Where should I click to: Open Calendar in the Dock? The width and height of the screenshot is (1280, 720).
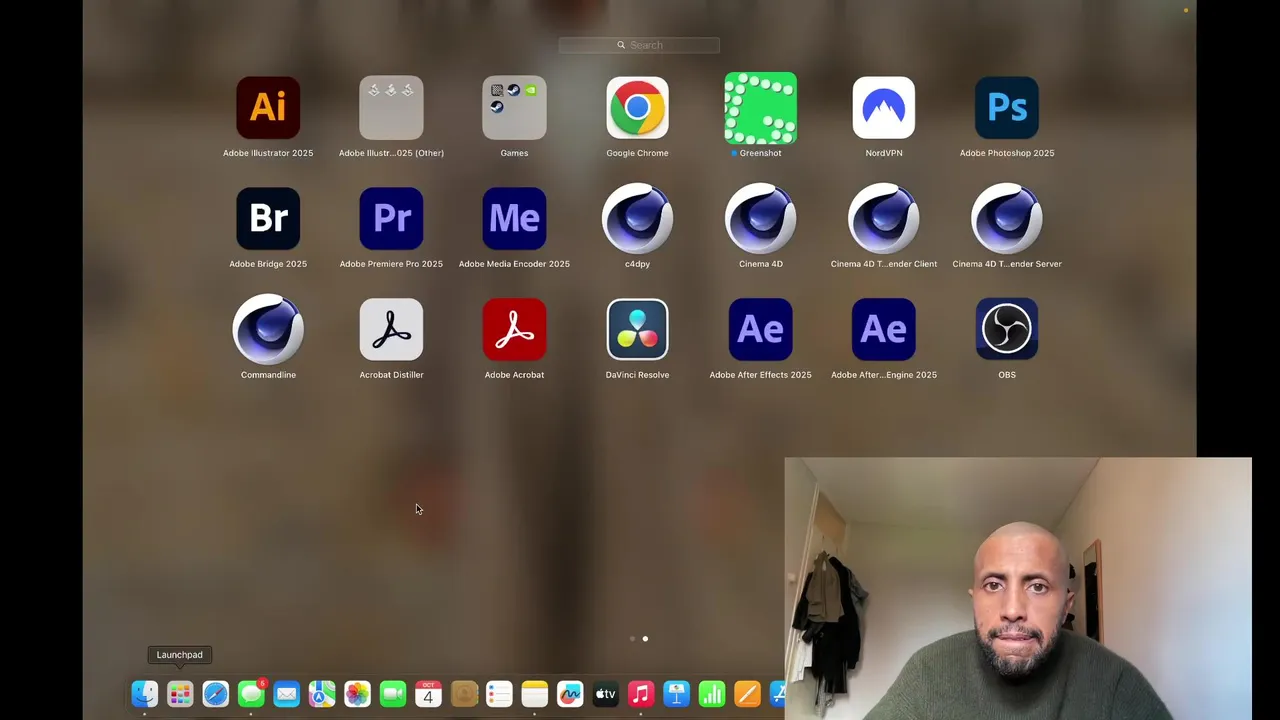coord(428,693)
